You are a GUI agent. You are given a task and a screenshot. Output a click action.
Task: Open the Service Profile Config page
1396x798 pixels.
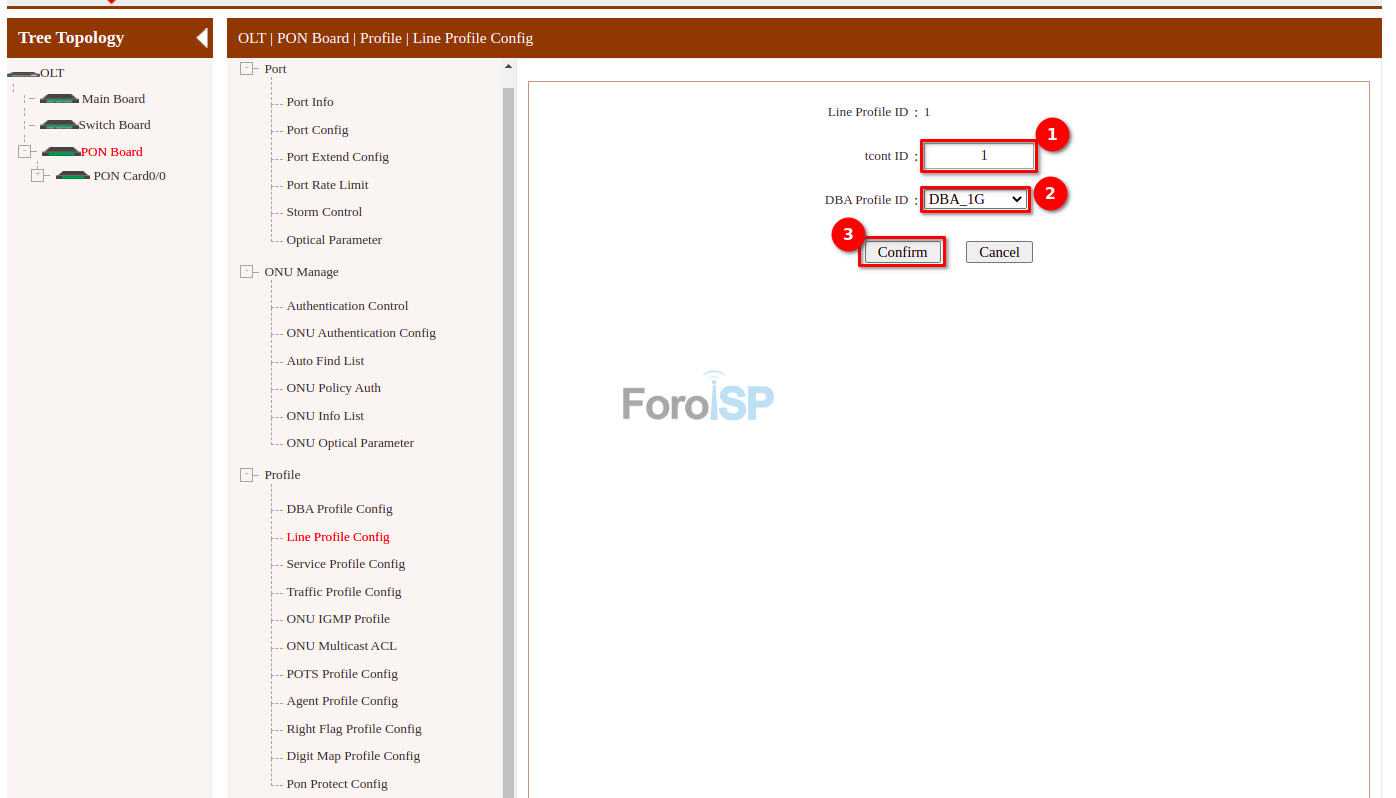pyautogui.click(x=345, y=563)
